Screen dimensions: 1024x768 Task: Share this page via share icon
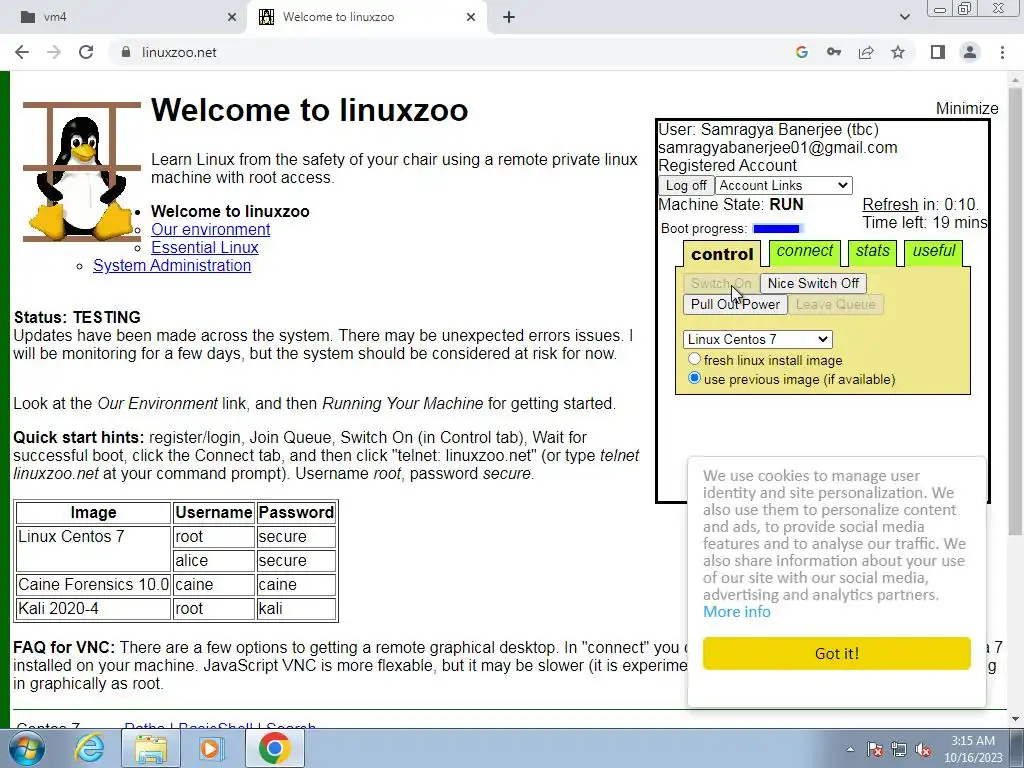point(866,52)
